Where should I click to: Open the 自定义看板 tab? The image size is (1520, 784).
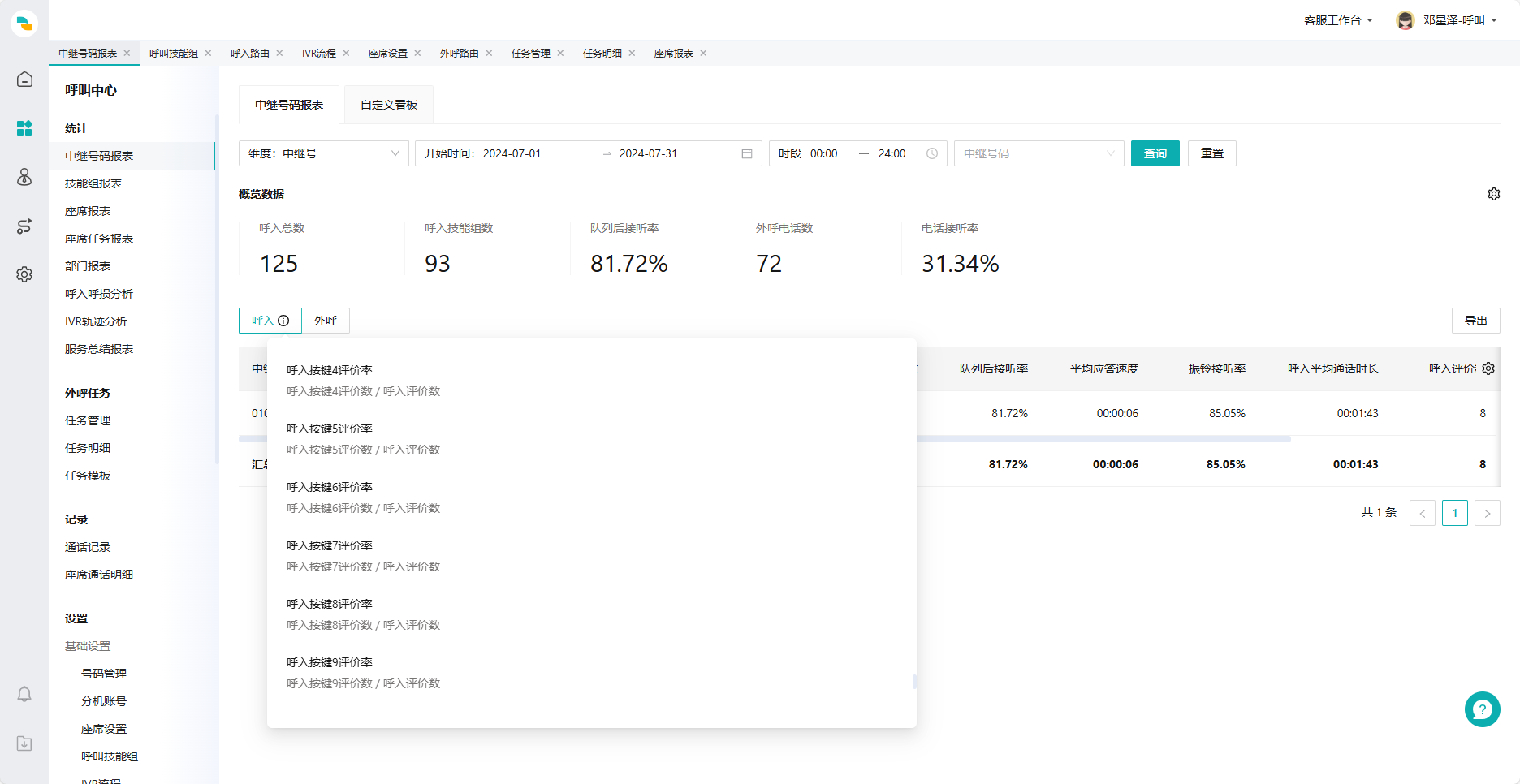[x=389, y=105]
